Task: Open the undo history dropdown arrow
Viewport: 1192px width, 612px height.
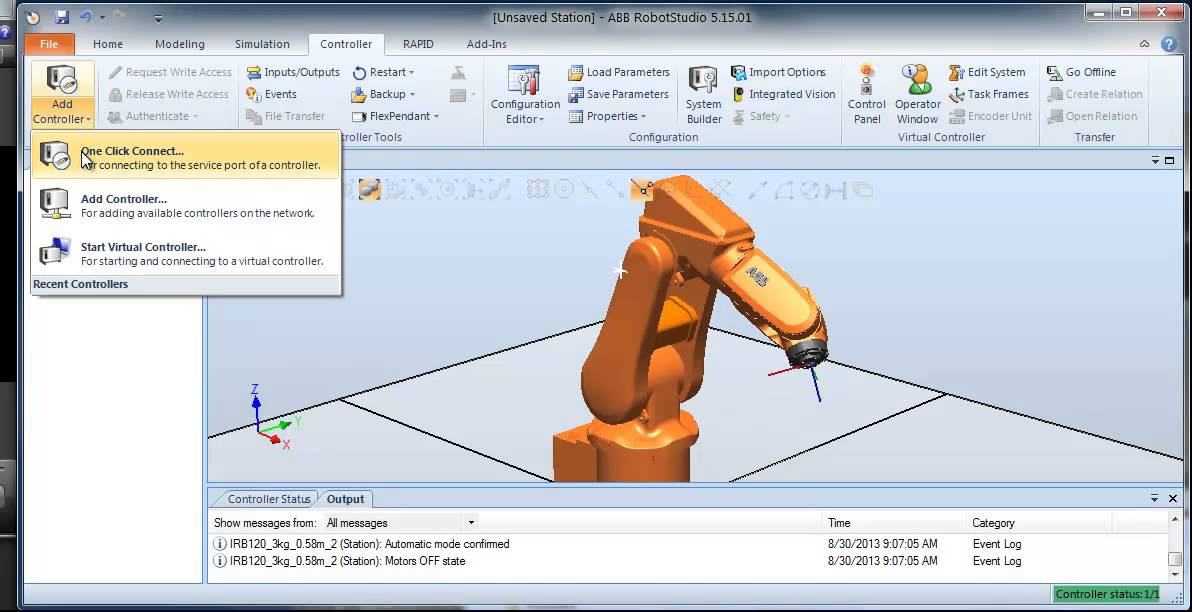Action: point(102,17)
